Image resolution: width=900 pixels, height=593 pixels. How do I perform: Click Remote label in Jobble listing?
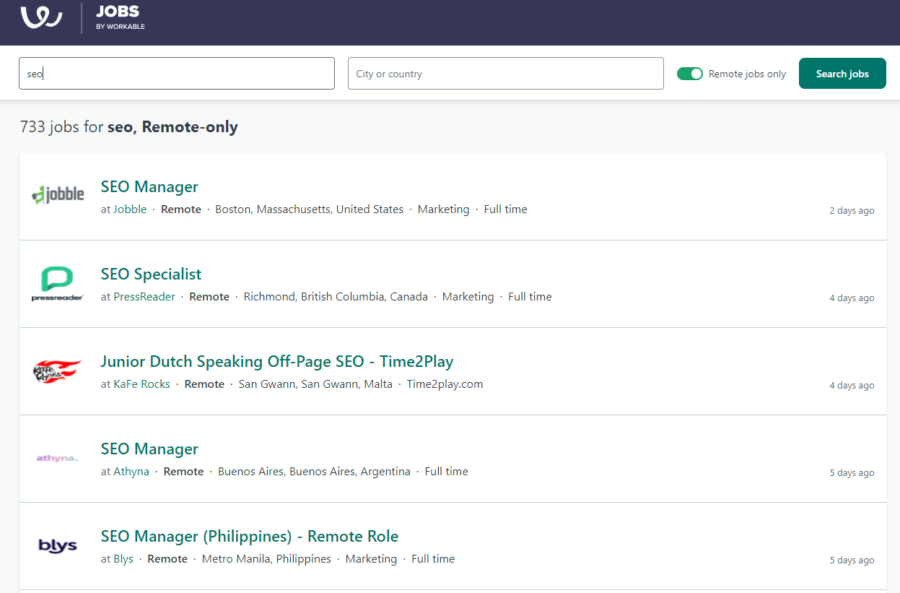pyautogui.click(x=181, y=210)
